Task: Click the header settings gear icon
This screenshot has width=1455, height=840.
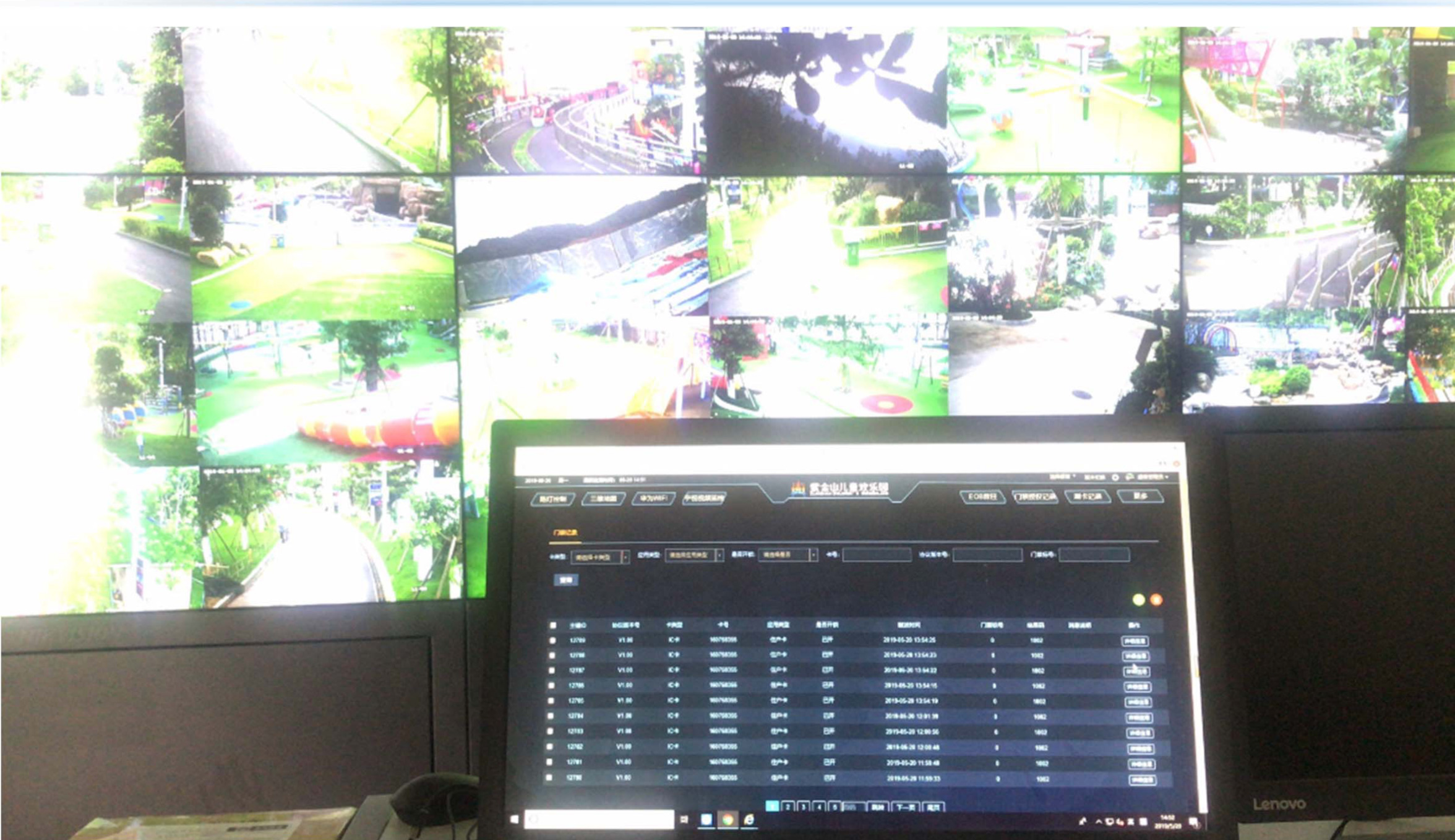Action: 1115,478
